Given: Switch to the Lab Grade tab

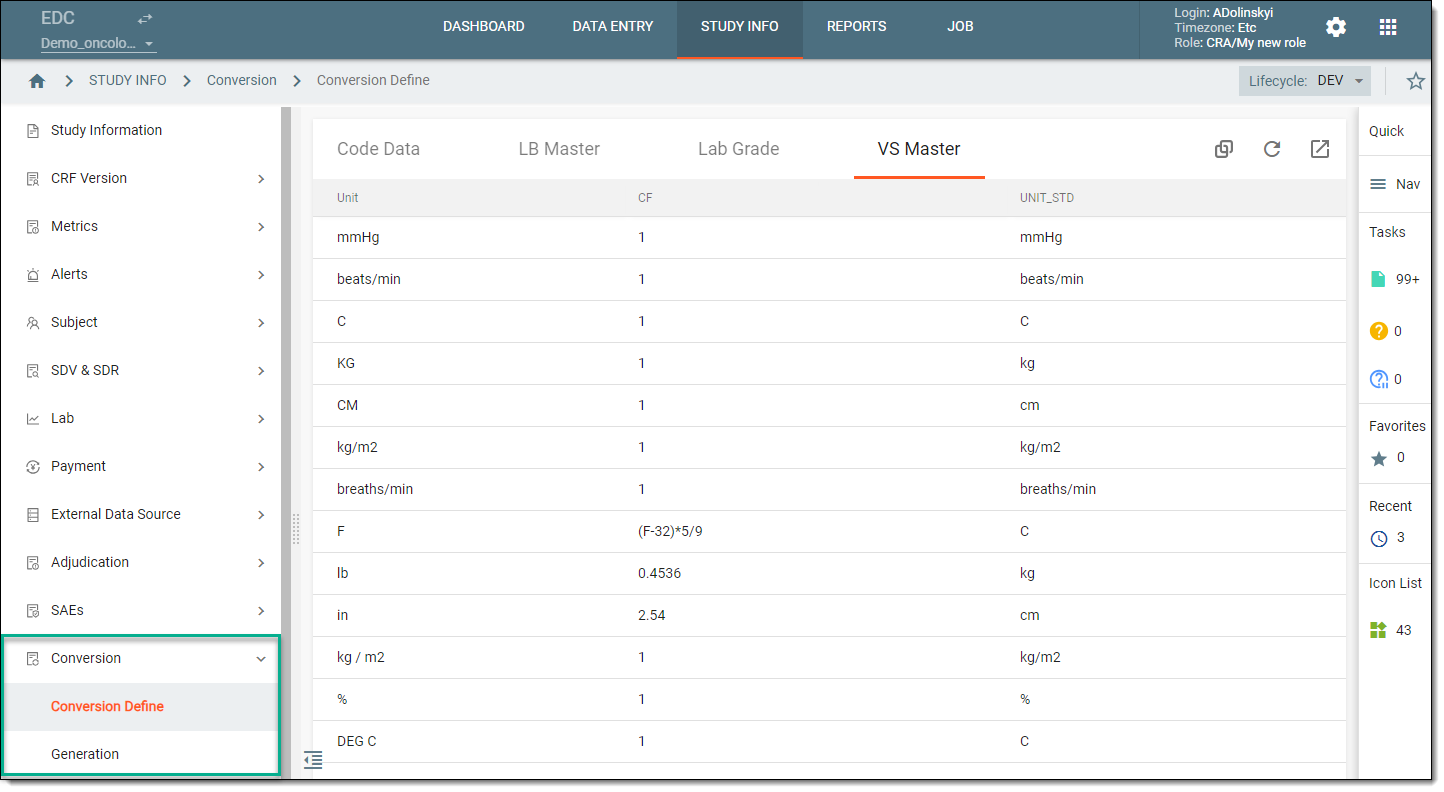Looking at the screenshot, I should (739, 149).
